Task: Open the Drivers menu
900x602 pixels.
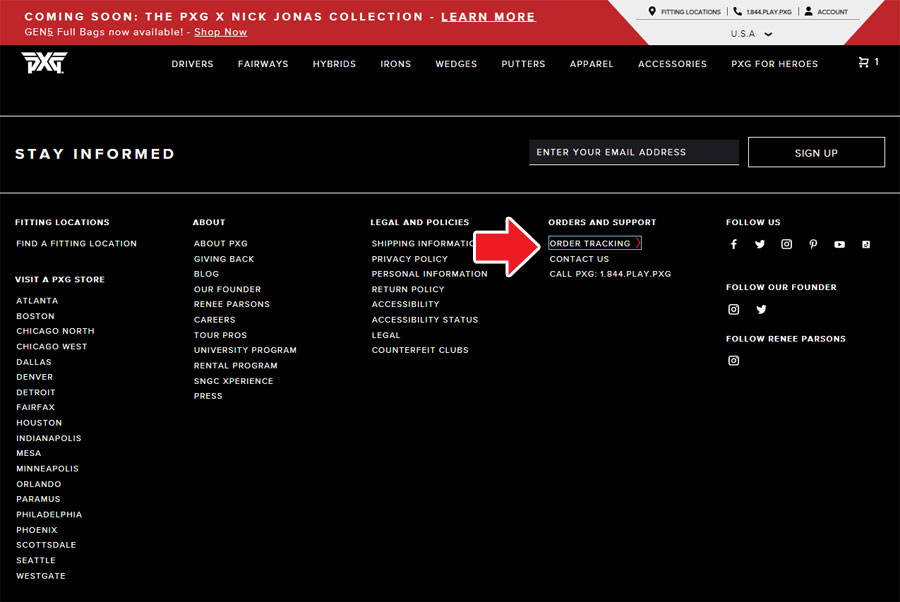Action: point(192,64)
